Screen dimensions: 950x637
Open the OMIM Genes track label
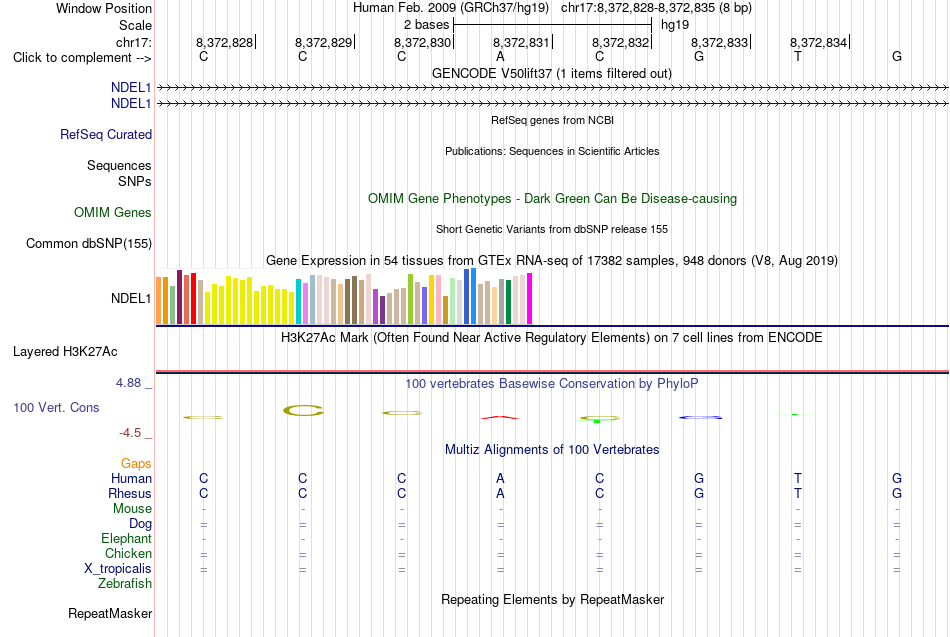(x=113, y=212)
